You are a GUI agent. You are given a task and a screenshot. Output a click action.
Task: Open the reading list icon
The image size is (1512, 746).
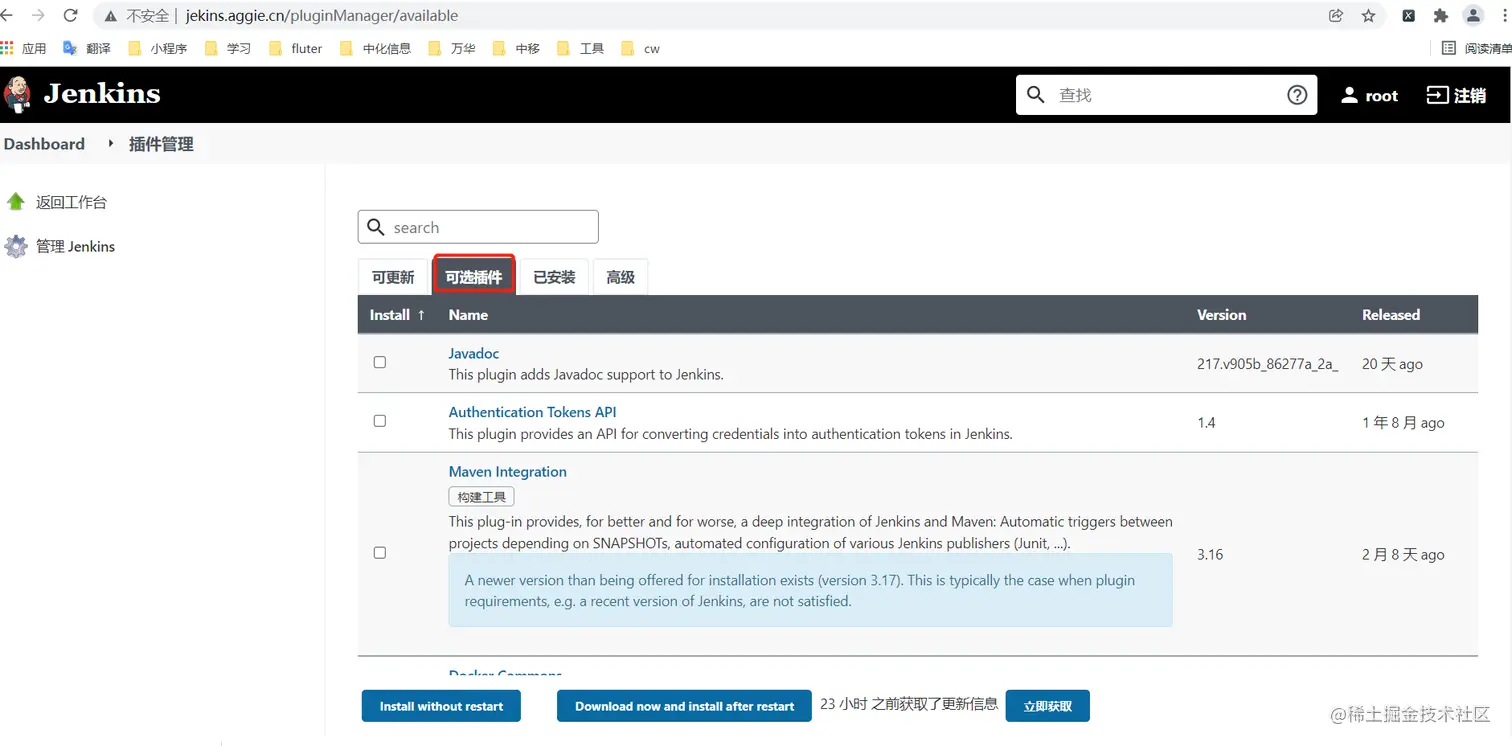pos(1449,48)
